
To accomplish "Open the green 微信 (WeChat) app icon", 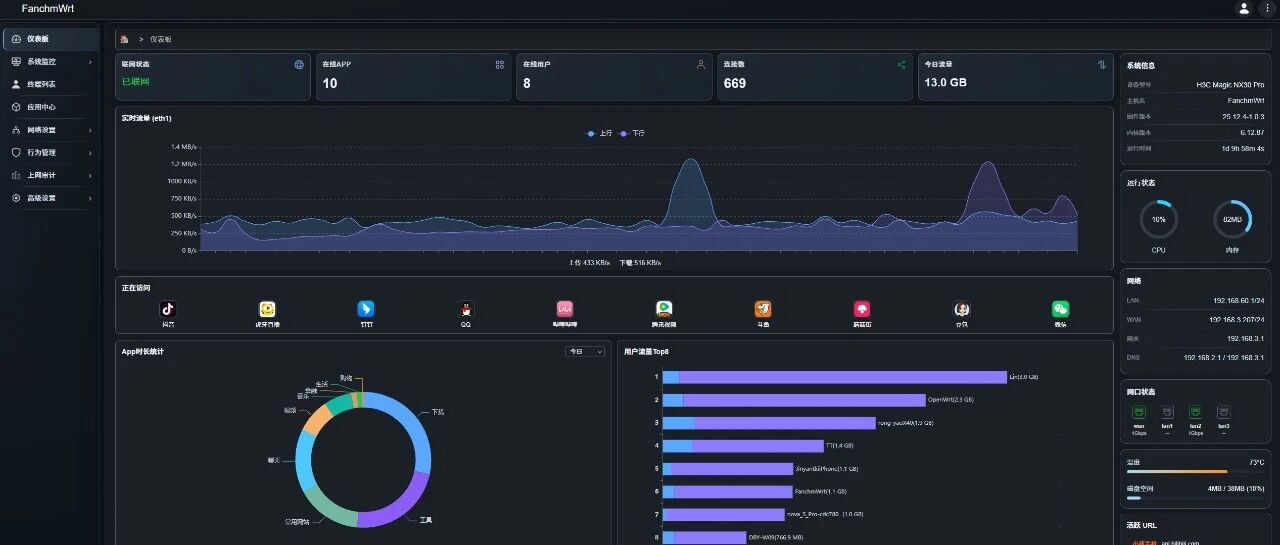I will (1061, 310).
